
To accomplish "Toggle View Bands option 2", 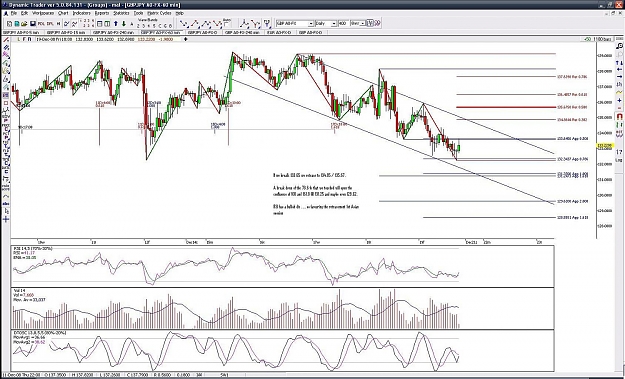I will point(138,26).
